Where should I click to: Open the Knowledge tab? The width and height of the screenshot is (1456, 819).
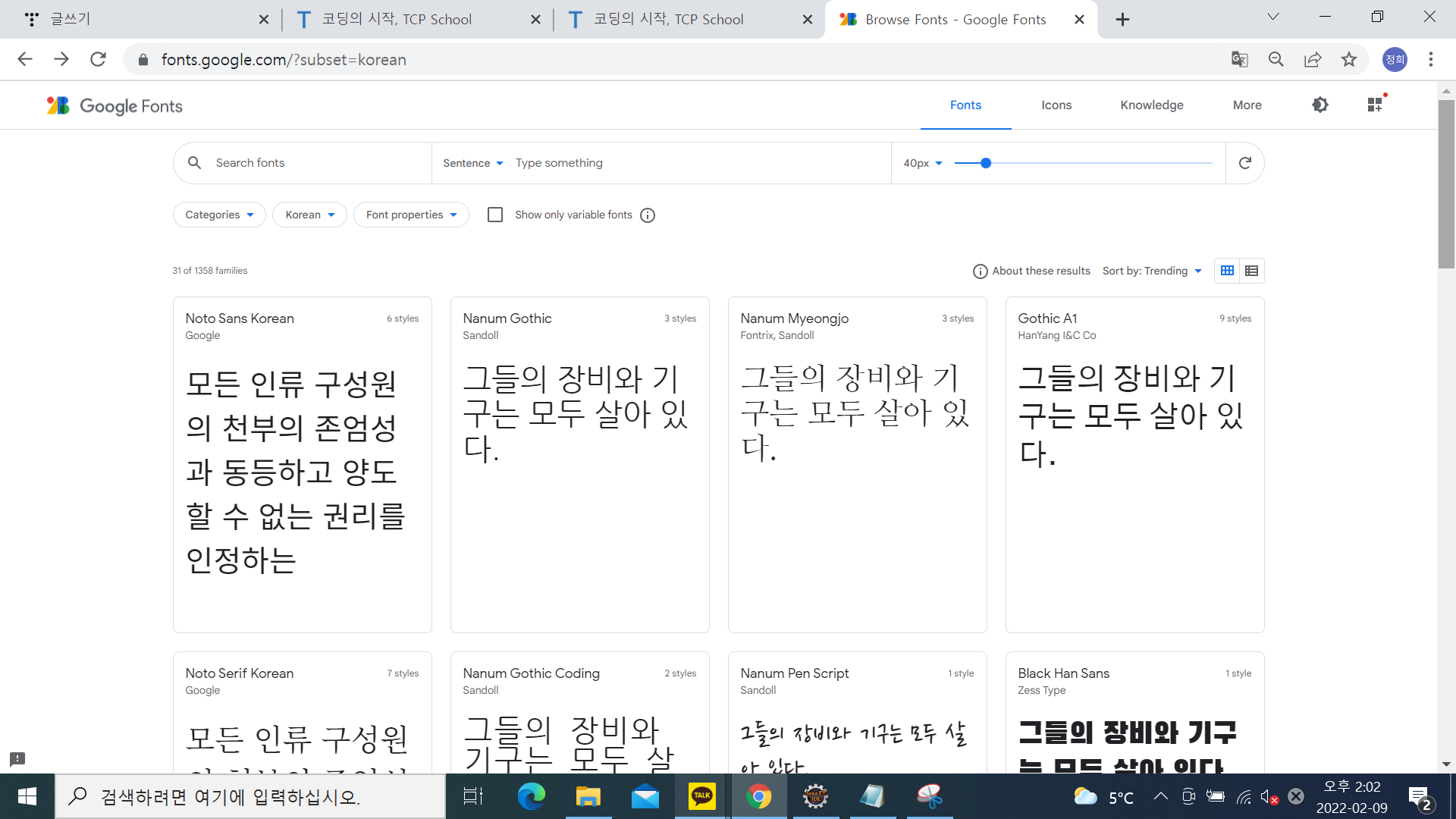1151,105
